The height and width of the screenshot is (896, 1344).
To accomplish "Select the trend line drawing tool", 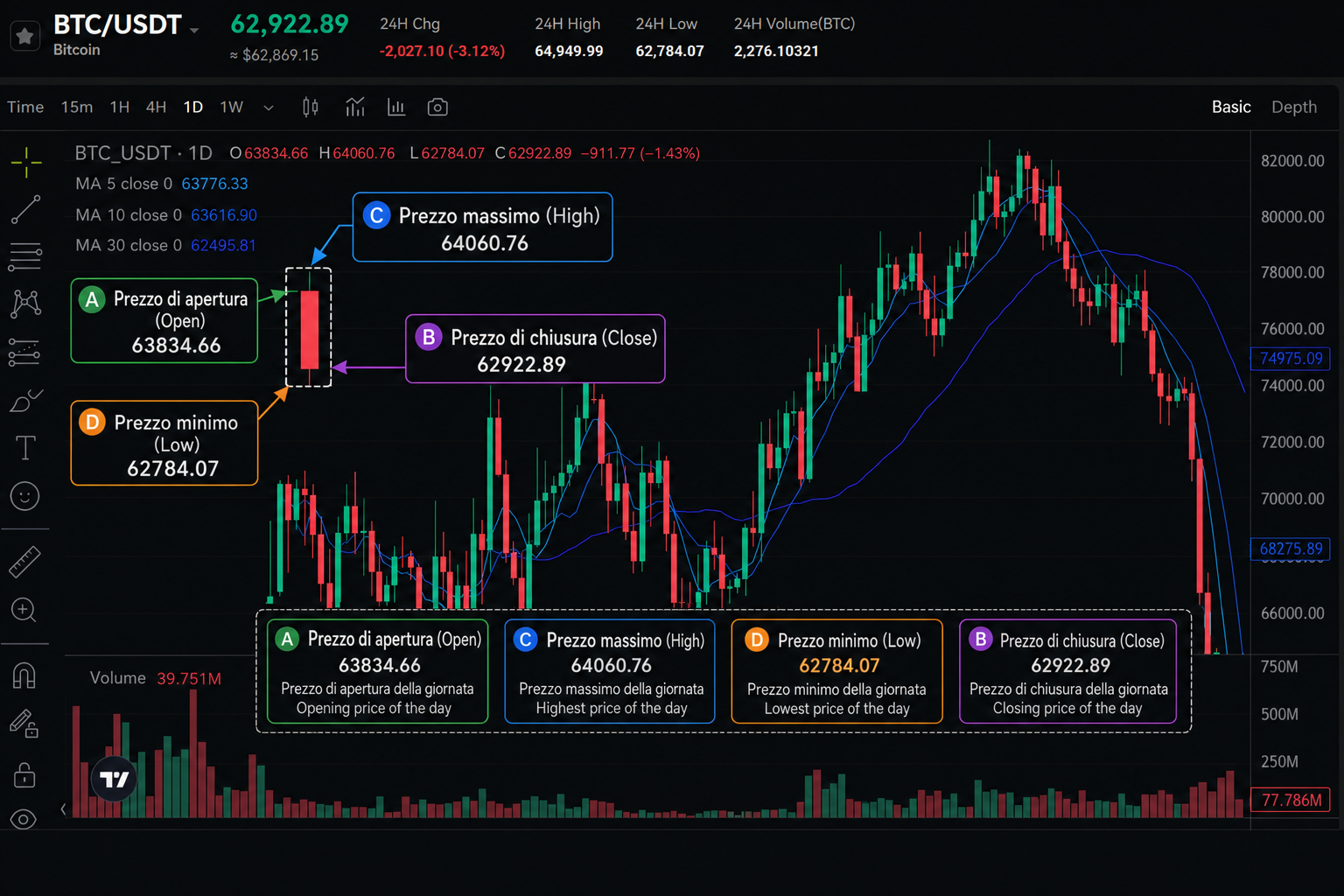I will coord(25,210).
